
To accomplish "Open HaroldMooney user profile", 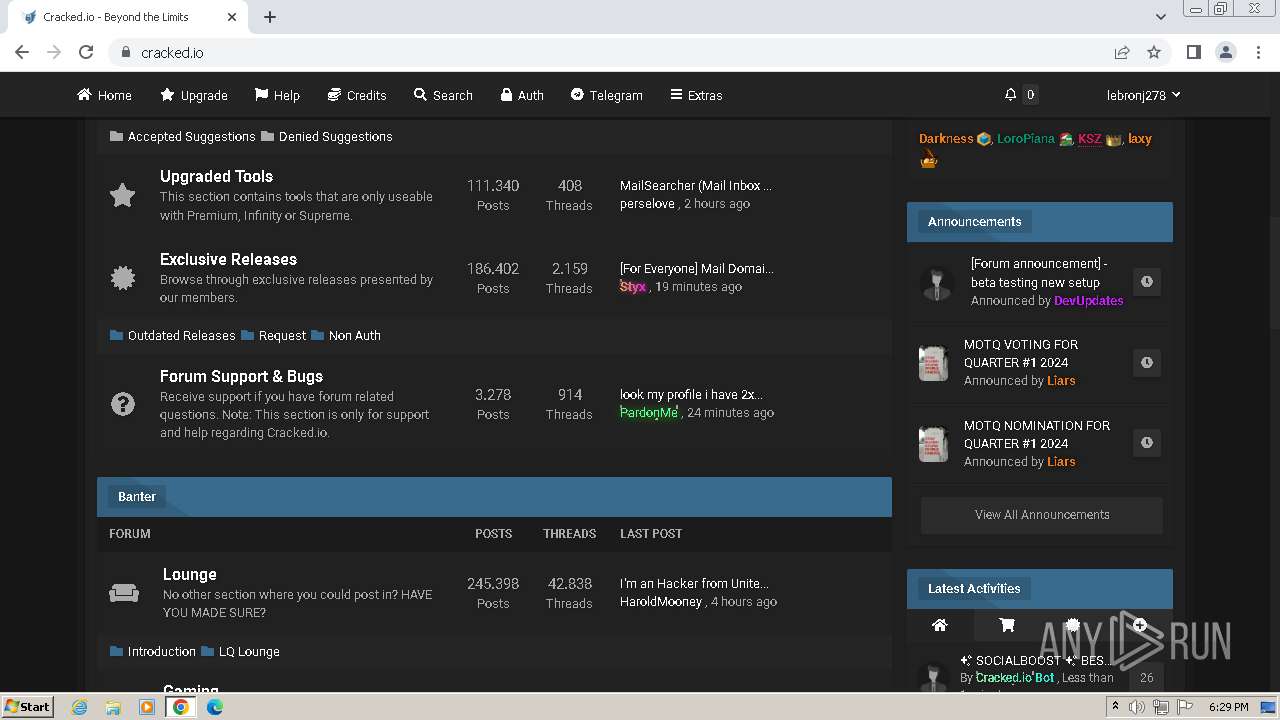I will pyautogui.click(x=661, y=601).
